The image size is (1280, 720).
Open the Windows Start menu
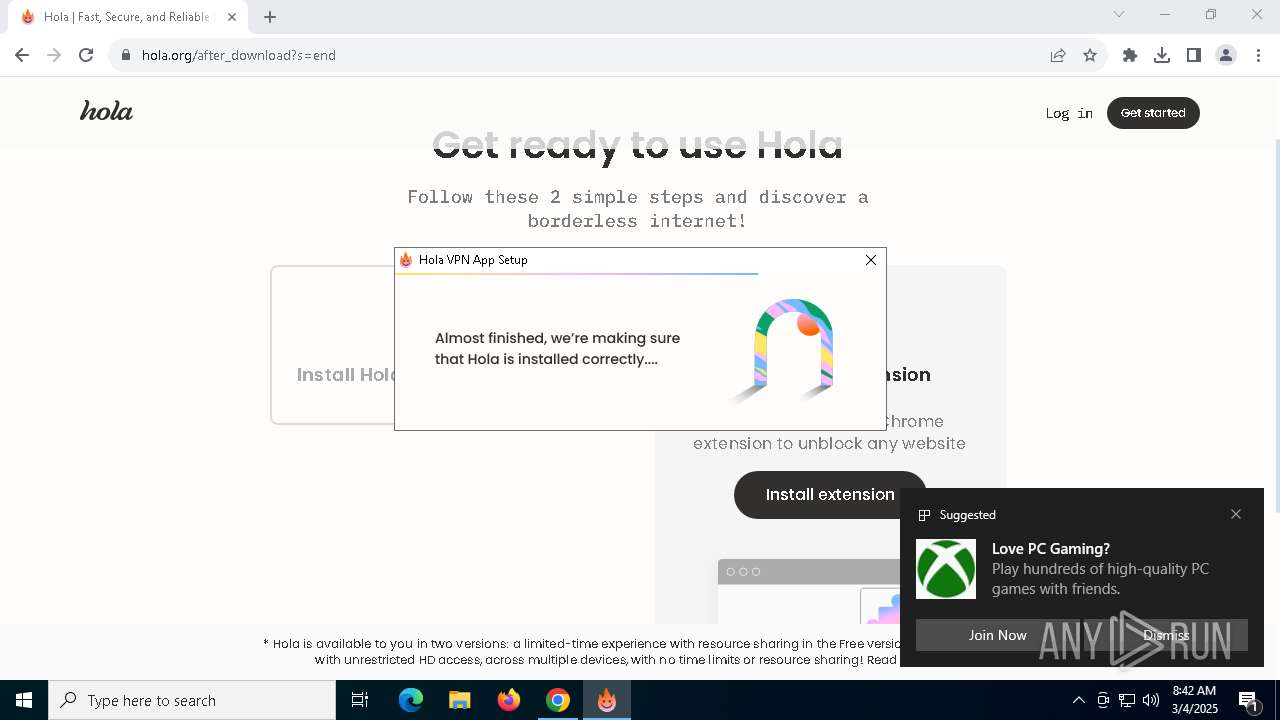pos(24,700)
